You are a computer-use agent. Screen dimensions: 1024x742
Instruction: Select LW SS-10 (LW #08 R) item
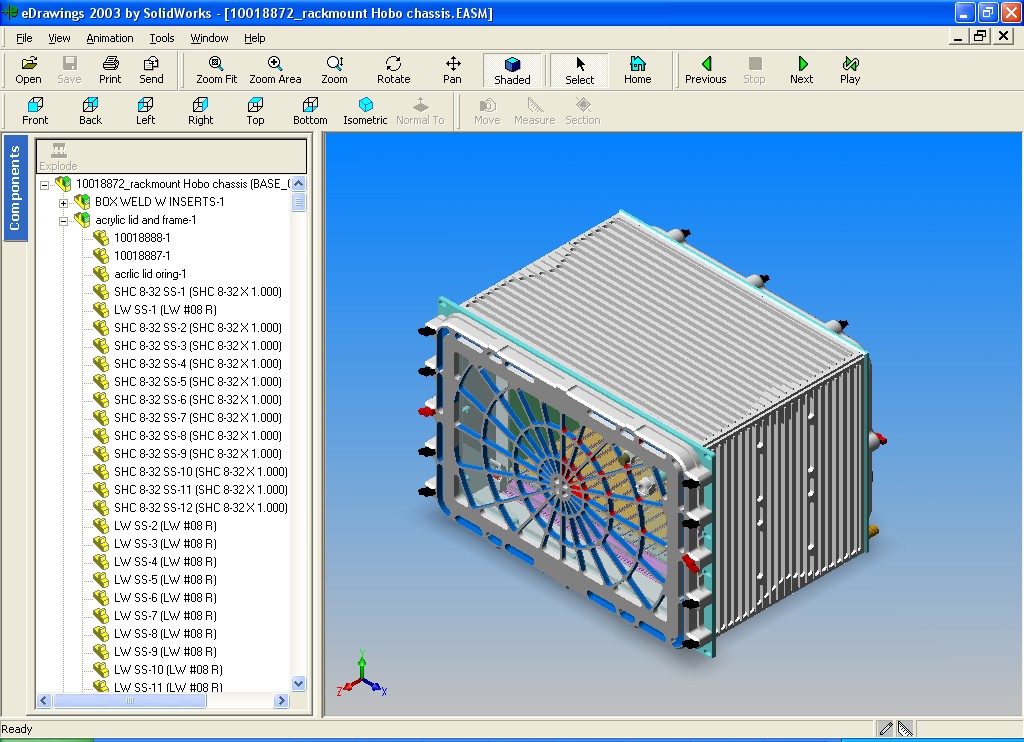[168, 669]
